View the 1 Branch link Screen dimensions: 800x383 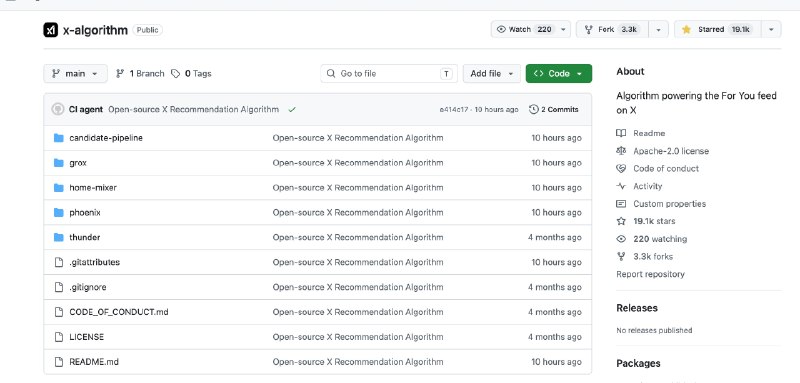(x=140, y=73)
